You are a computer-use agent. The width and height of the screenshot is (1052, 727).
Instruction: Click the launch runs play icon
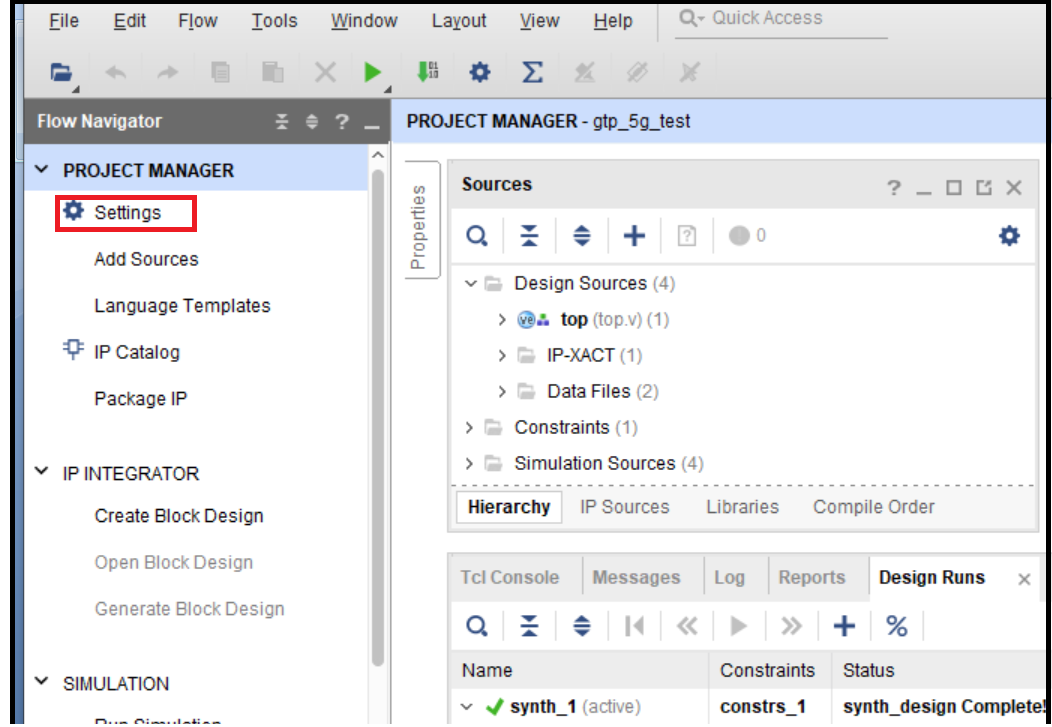[739, 626]
